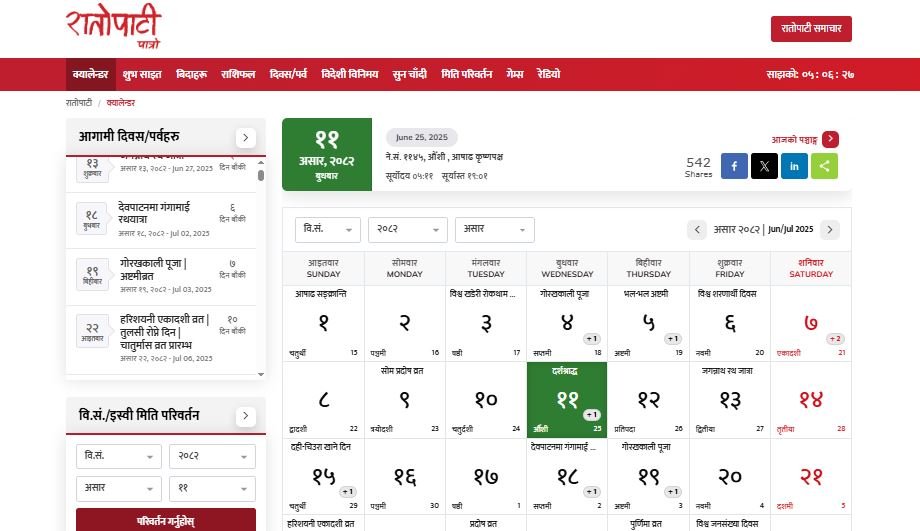The image size is (920, 531).
Task: Open दिवस/पर्व menu item
Action: [x=288, y=75]
